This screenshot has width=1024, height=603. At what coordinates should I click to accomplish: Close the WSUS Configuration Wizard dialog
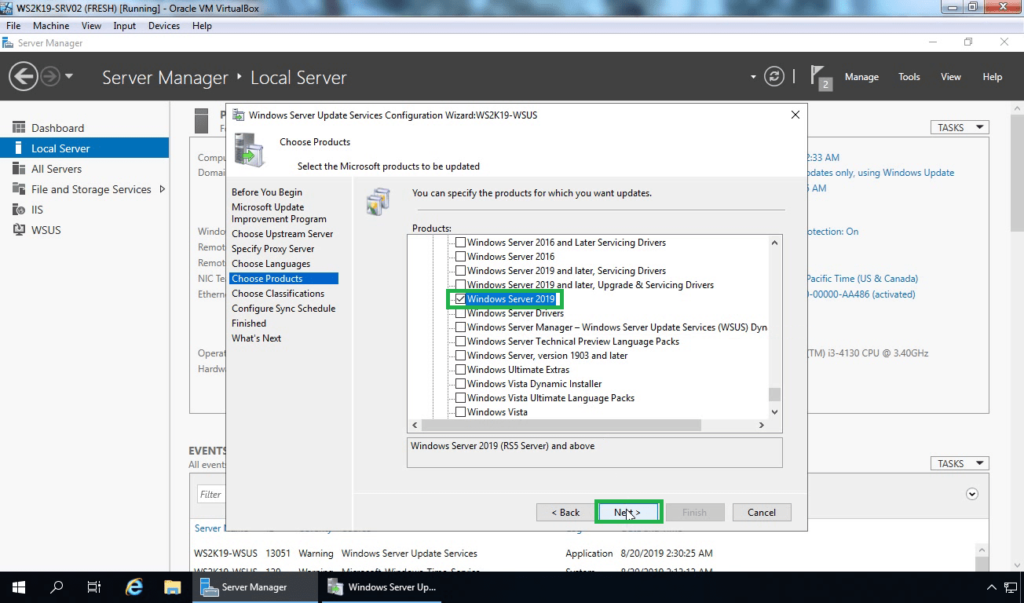coord(795,115)
